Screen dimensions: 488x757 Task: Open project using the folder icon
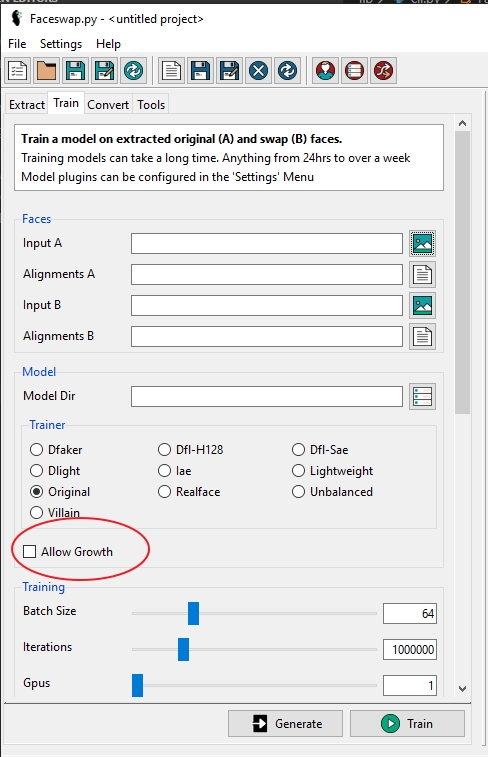[47, 71]
